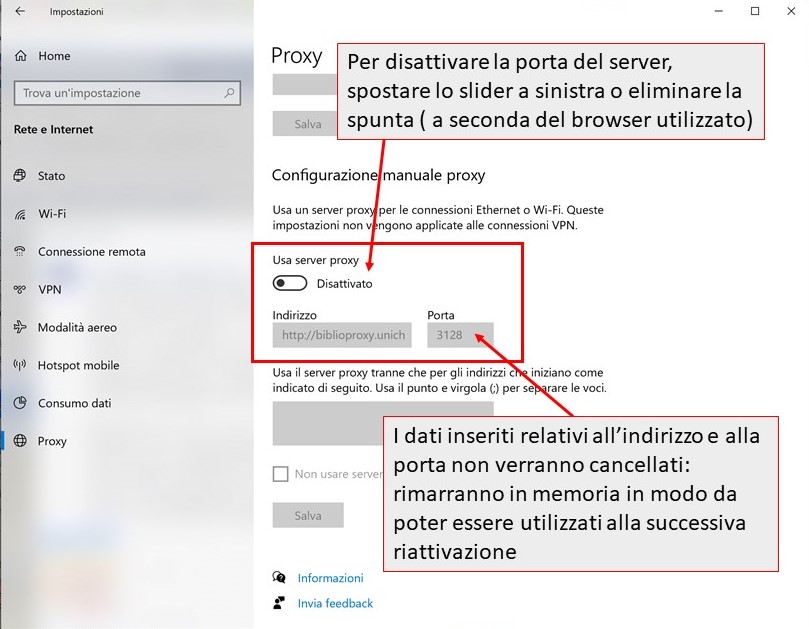Screen dimensions: 809x629
Task: Click the lower Salva button
Action: click(x=307, y=515)
